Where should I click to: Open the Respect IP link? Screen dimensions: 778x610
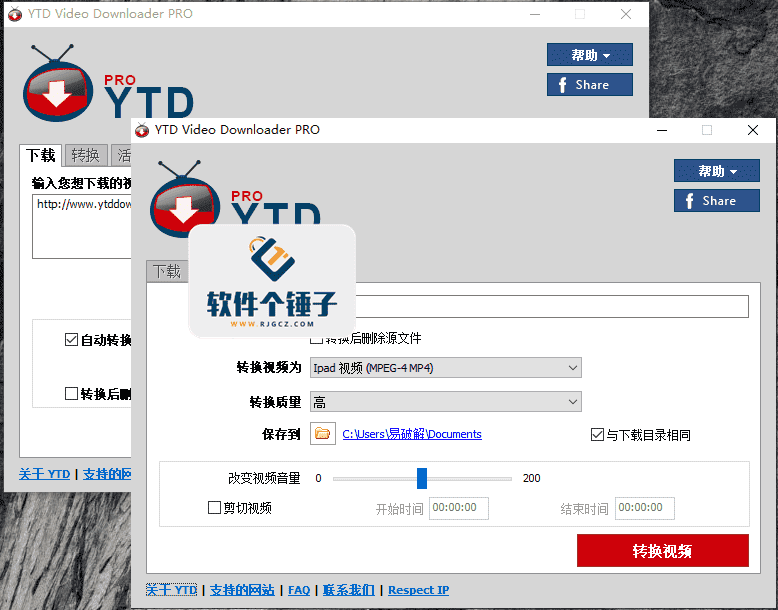pos(418,590)
